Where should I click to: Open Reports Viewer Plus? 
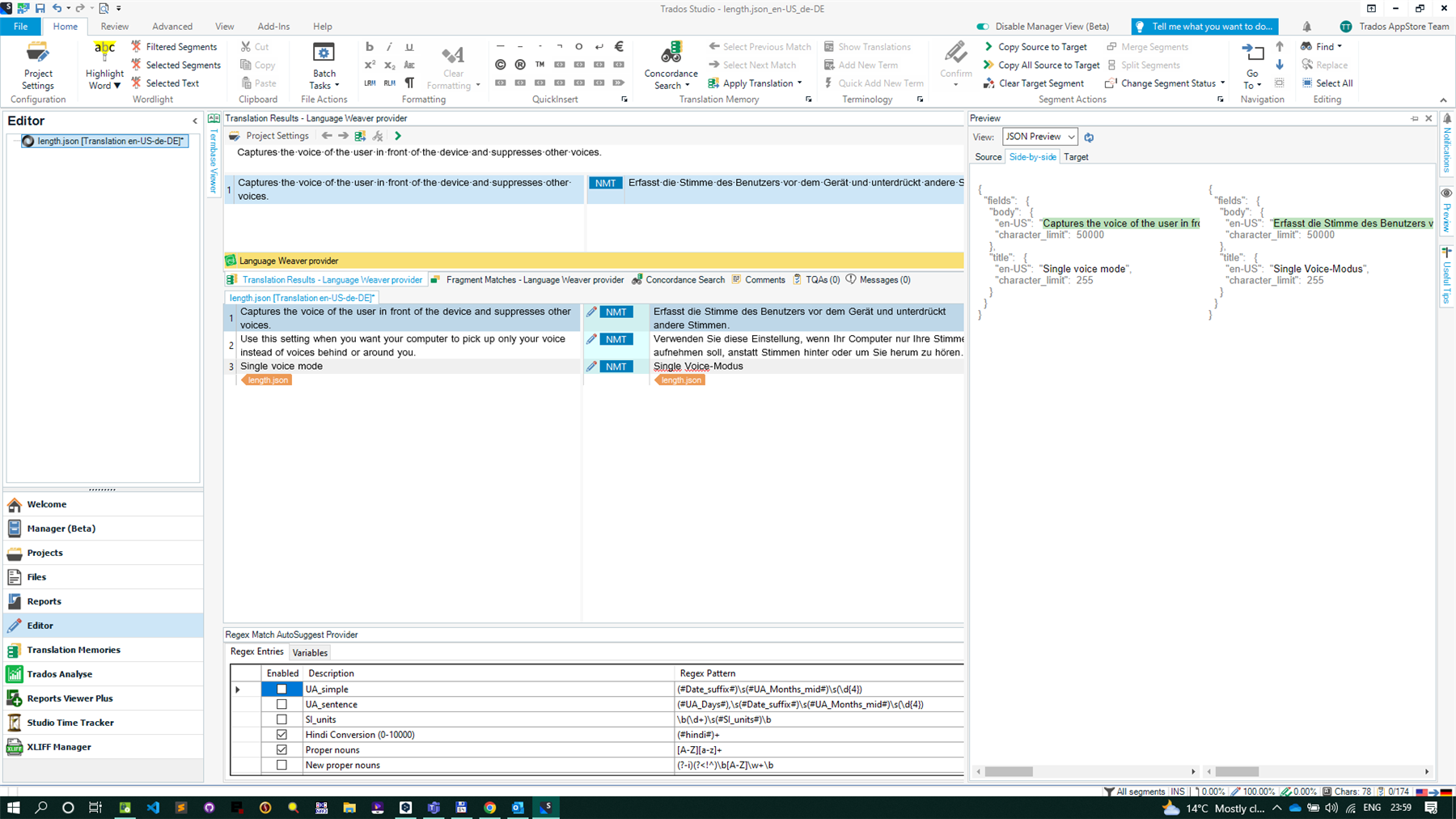104,698
